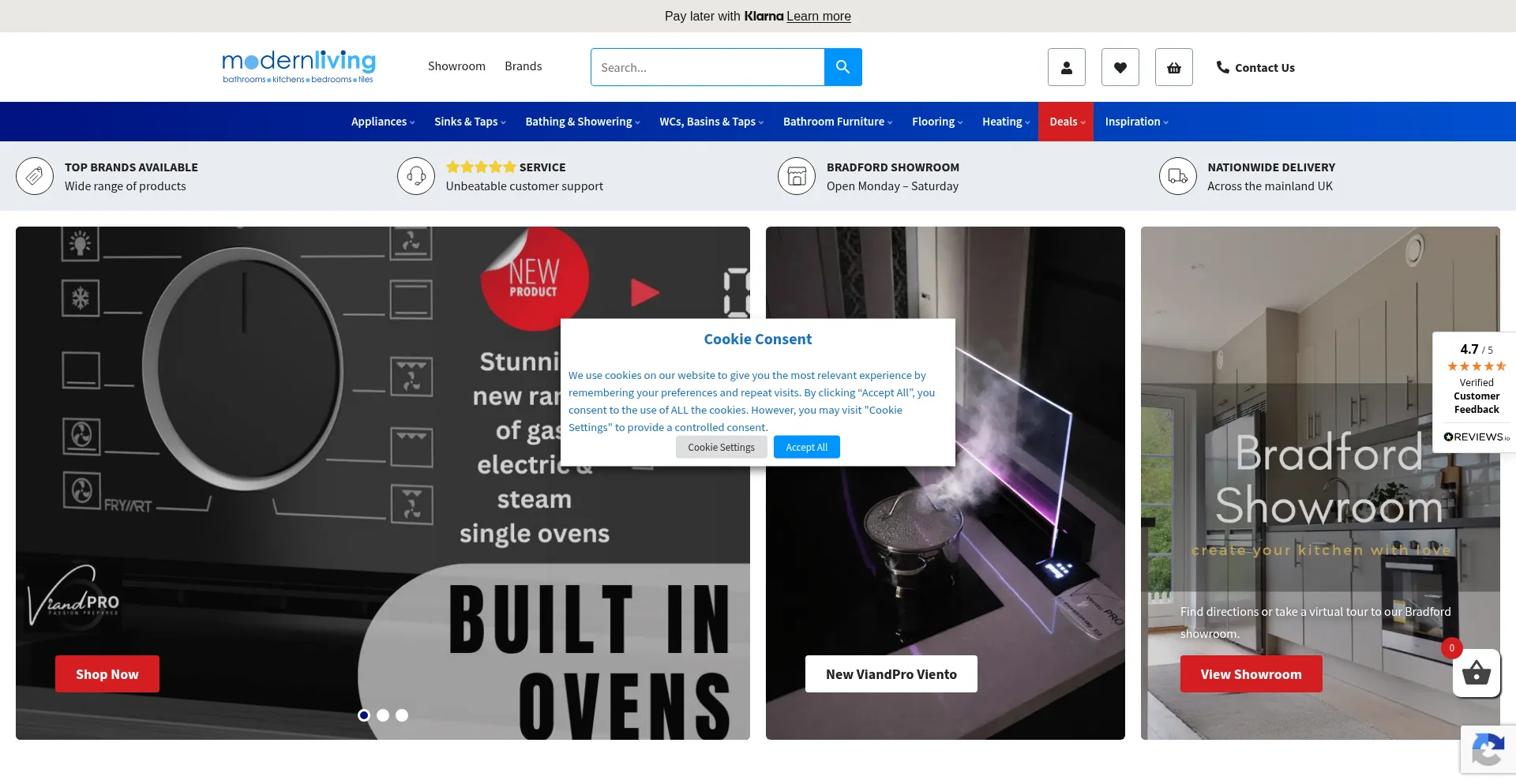Select the first carousel slide dot
1516x784 pixels.
[x=364, y=715]
